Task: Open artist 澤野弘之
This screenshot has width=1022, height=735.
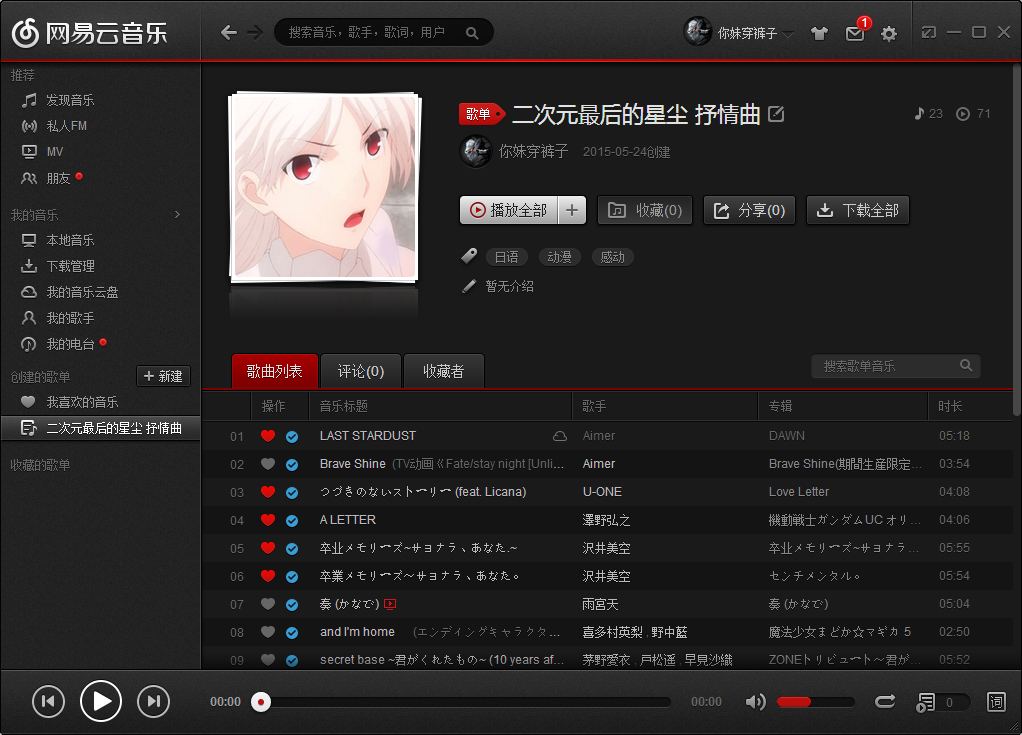Action: pyautogui.click(x=606, y=520)
